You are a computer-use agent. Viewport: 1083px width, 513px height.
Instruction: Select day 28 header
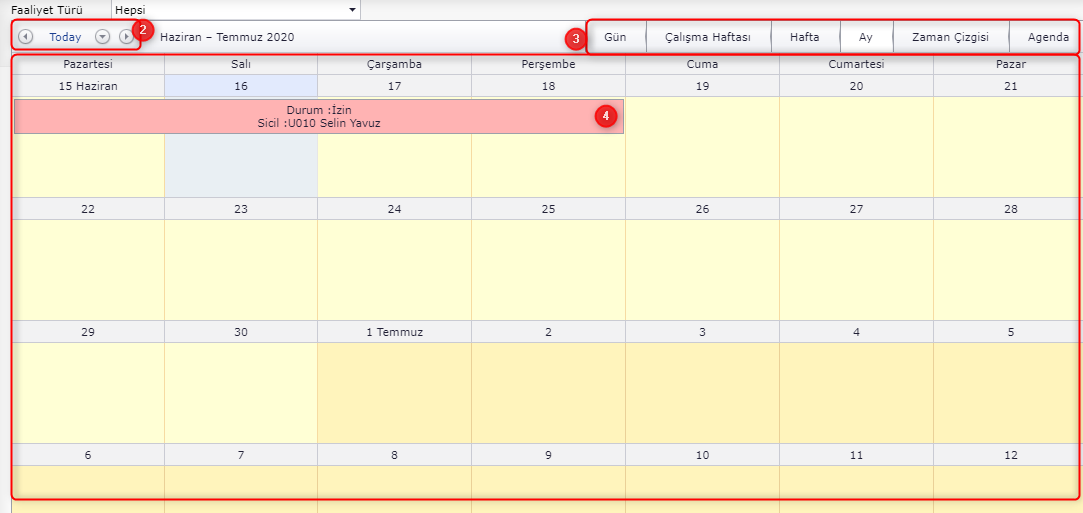click(1010, 209)
